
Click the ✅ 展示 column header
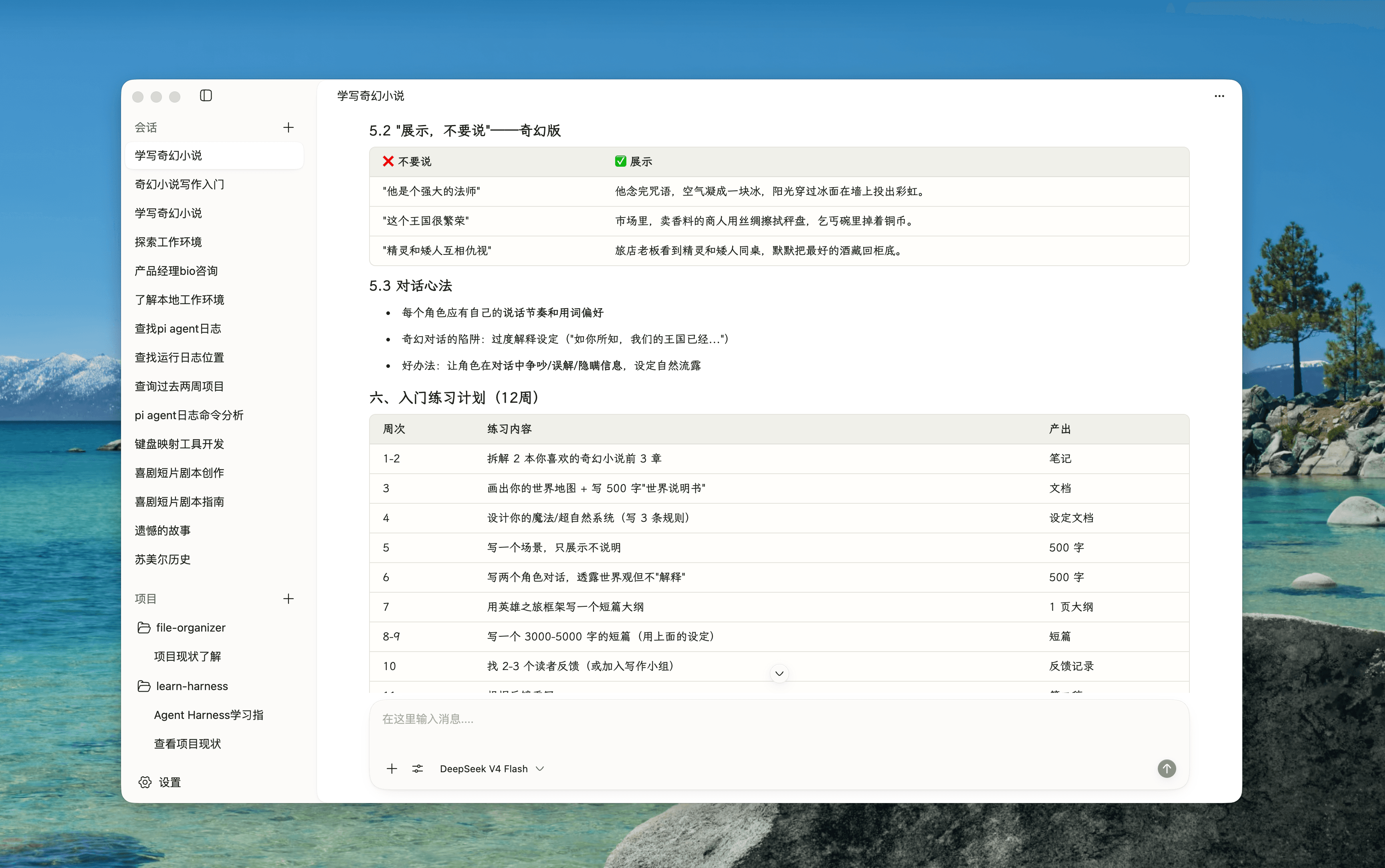(x=634, y=161)
